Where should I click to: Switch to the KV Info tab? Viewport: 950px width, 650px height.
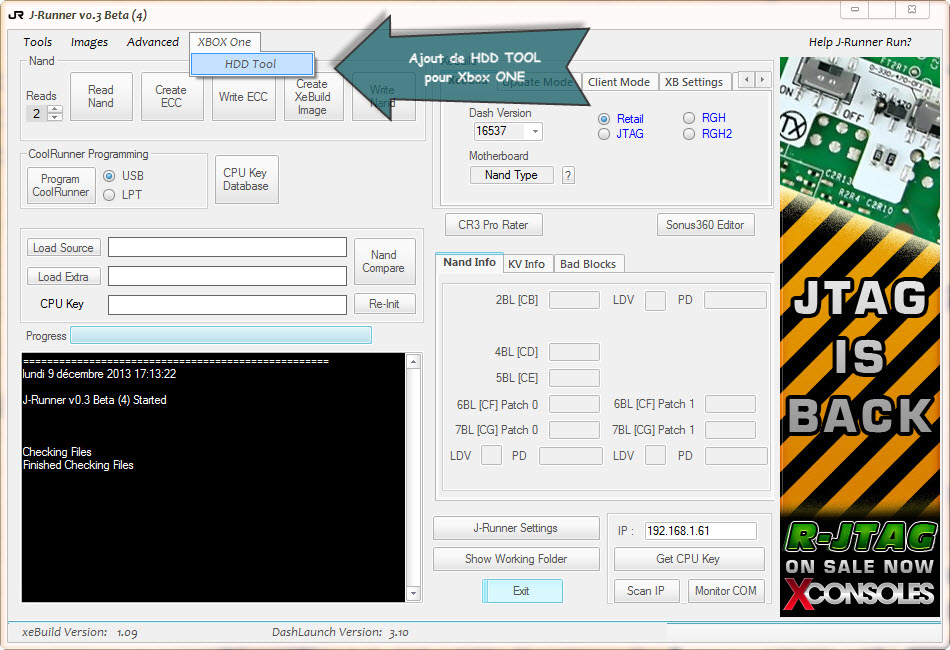tap(526, 264)
